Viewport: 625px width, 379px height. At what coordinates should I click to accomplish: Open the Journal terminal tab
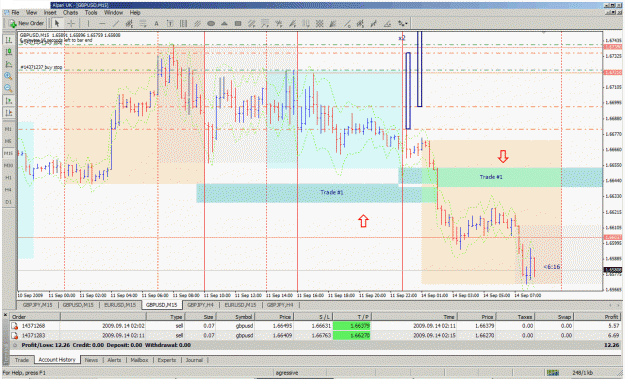(194, 360)
